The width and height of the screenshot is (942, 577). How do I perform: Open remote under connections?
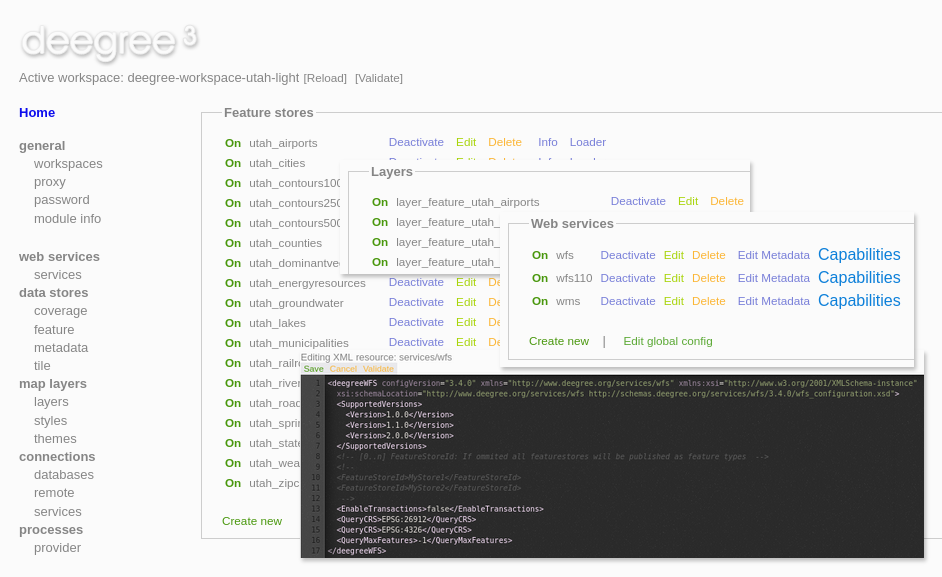coord(54,492)
